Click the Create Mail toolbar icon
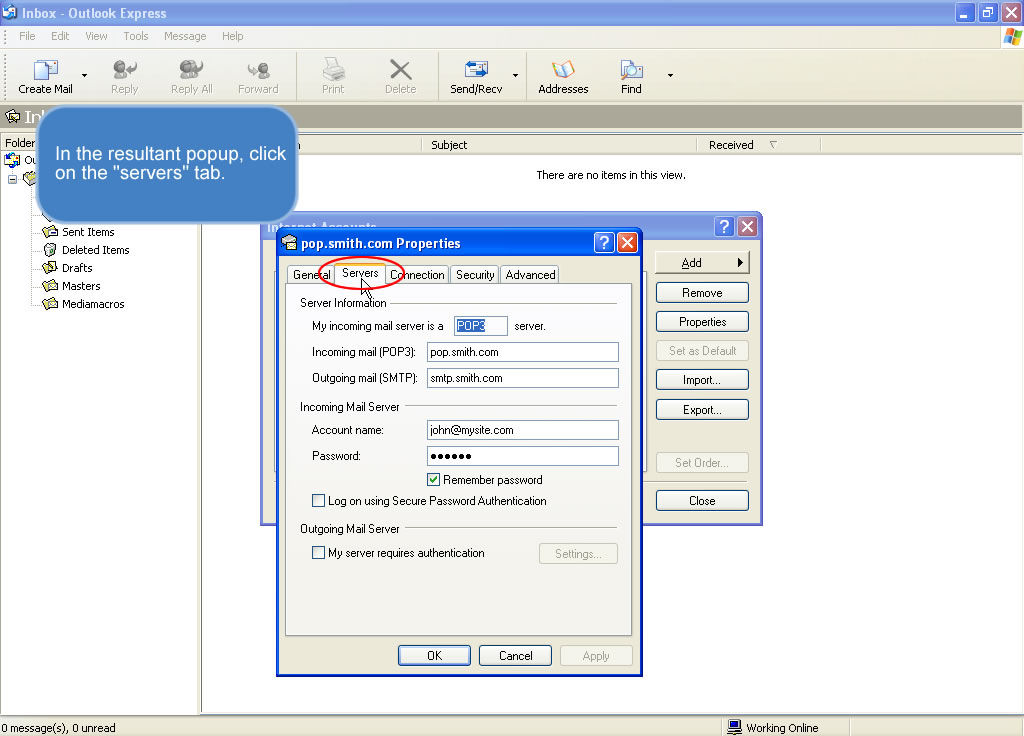Screen dimensions: 1024x736 pos(46,71)
